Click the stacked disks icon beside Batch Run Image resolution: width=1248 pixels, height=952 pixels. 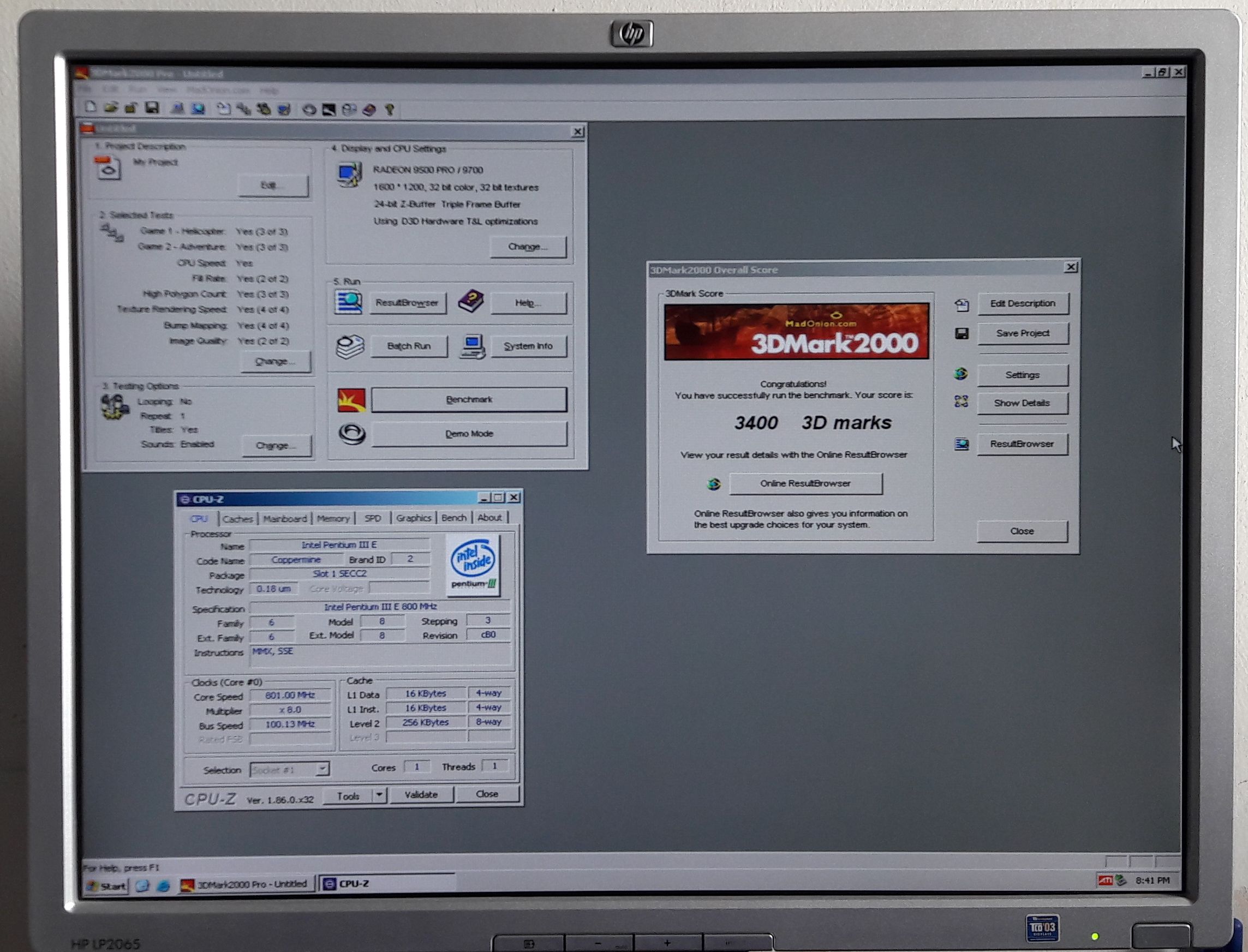(350, 346)
